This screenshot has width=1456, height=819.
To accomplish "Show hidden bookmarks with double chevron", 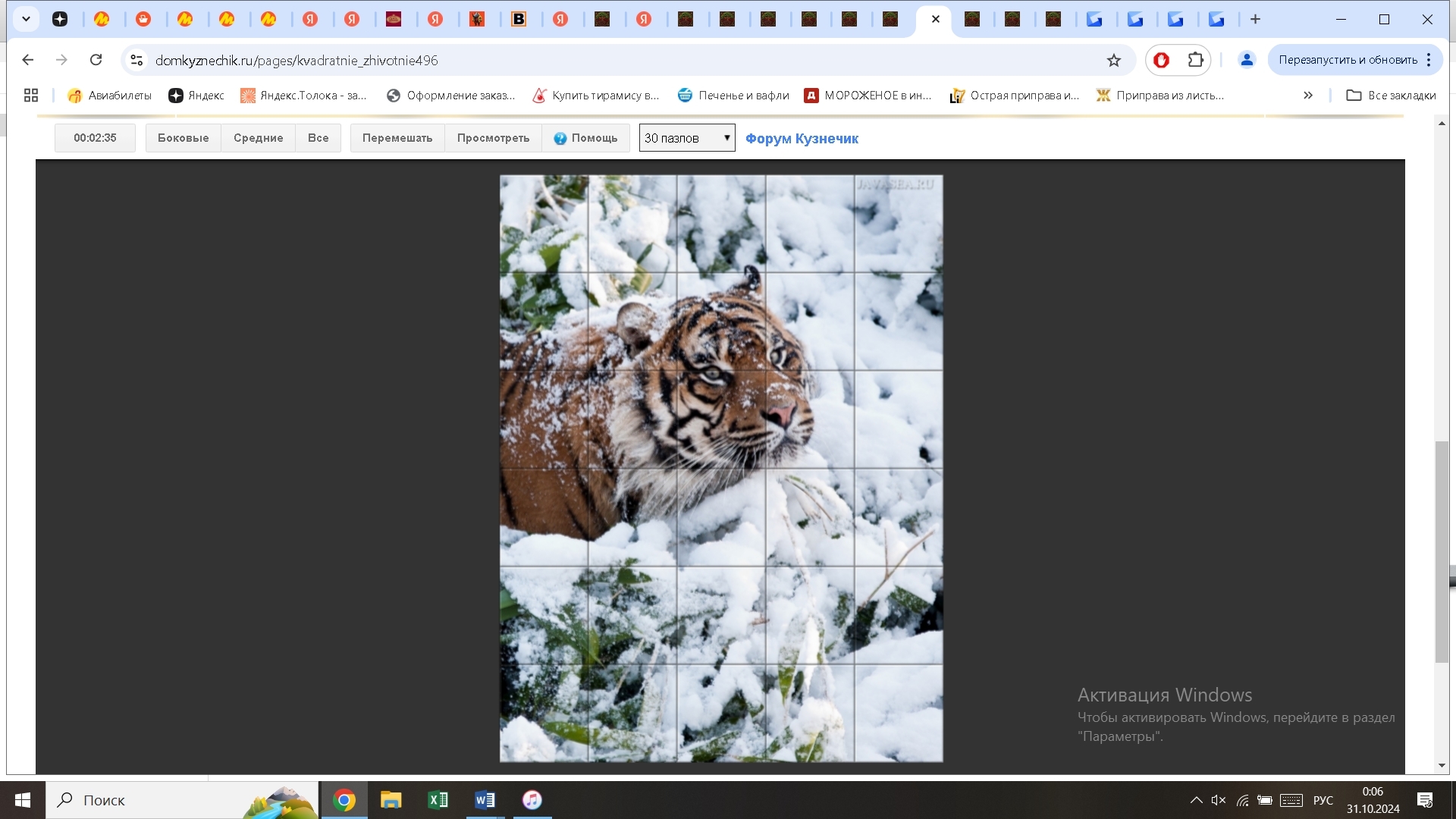I will coord(1308,96).
